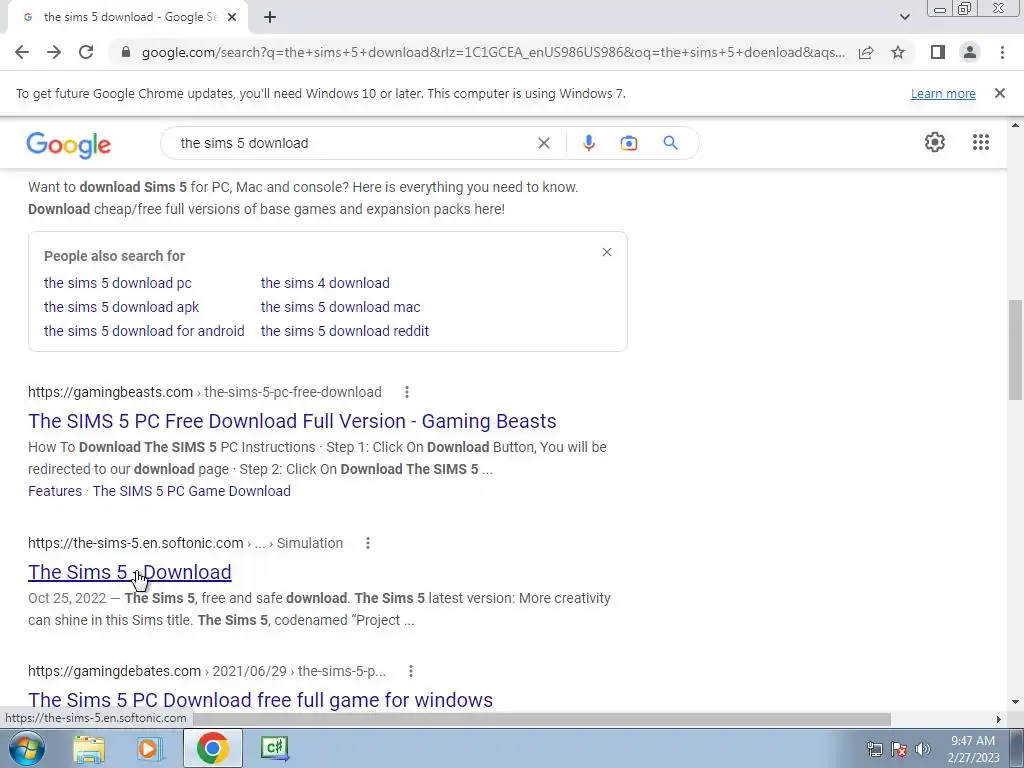Open more options for softonic.com result
The width and height of the screenshot is (1024, 768).
pos(368,543)
